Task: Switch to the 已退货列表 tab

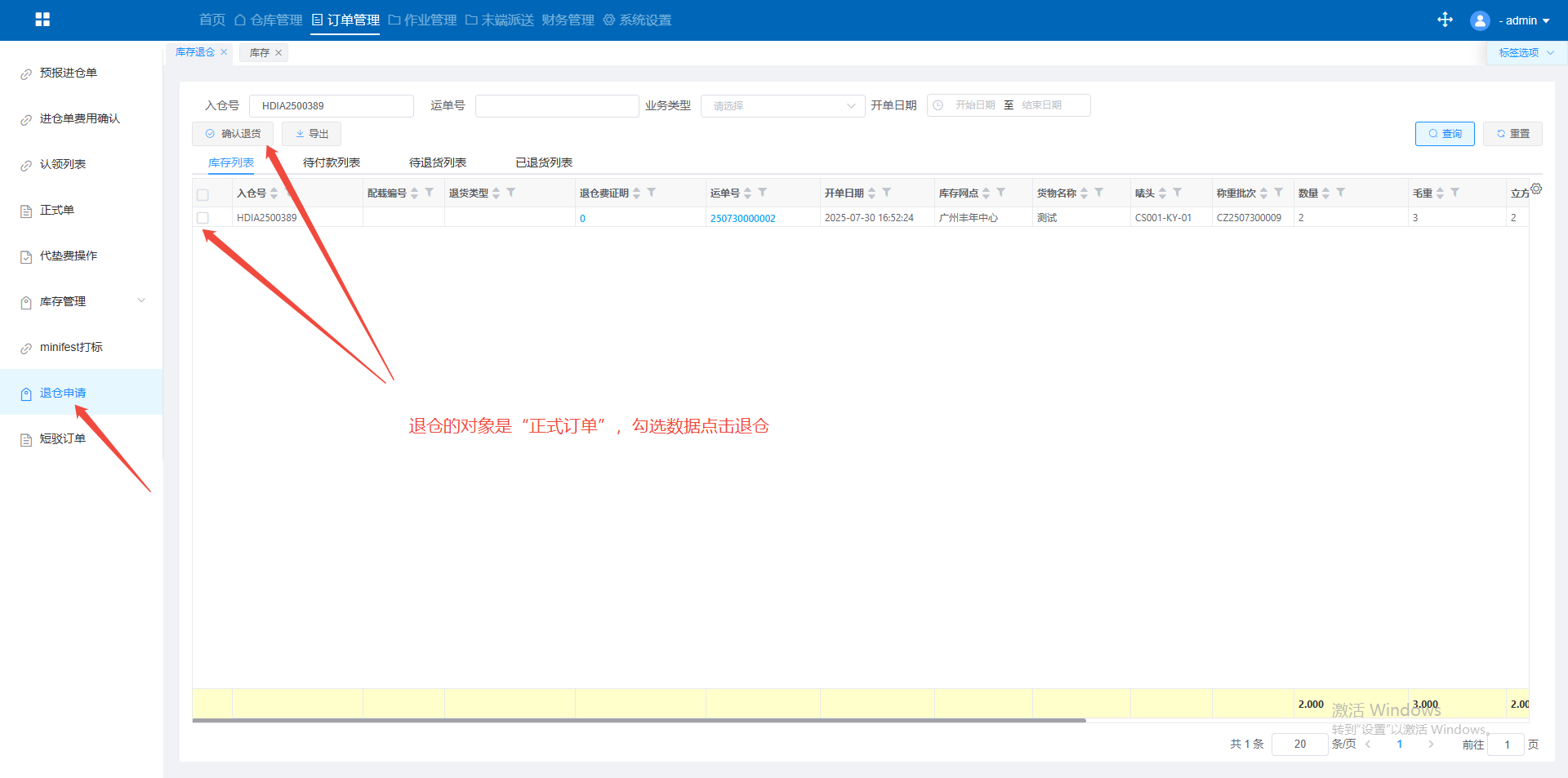Action: [x=543, y=162]
